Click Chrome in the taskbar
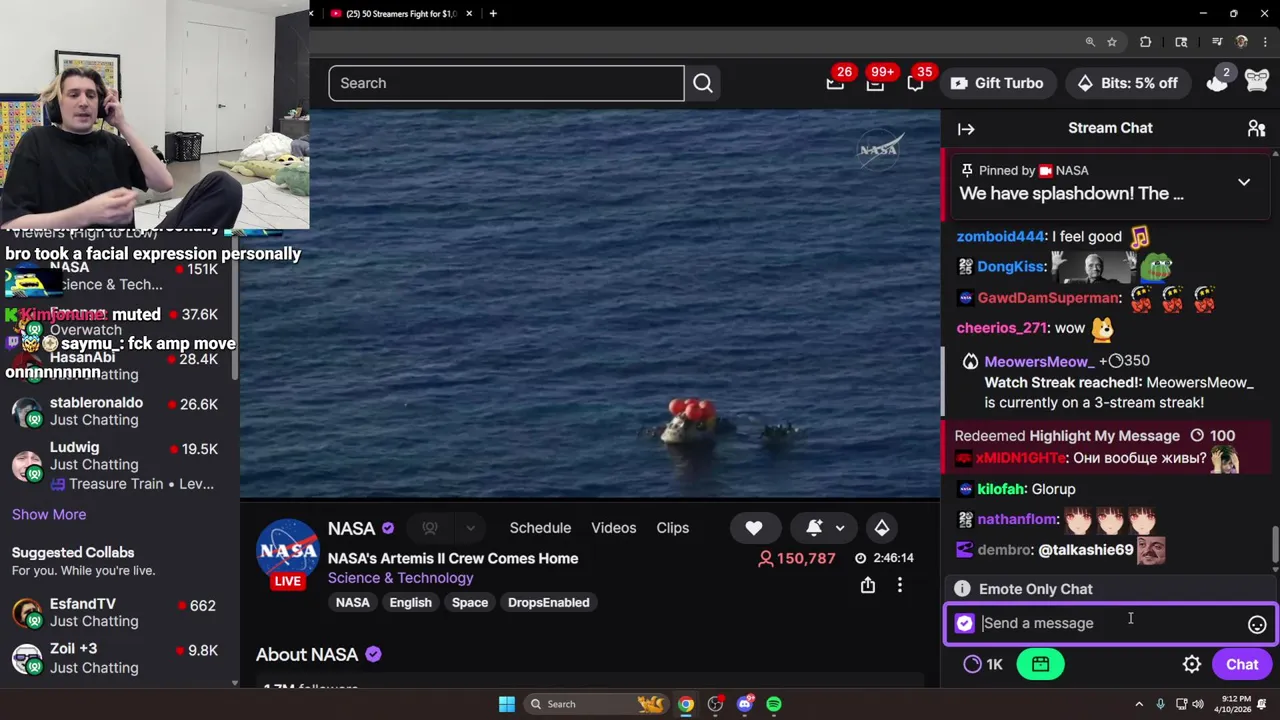 coord(686,704)
